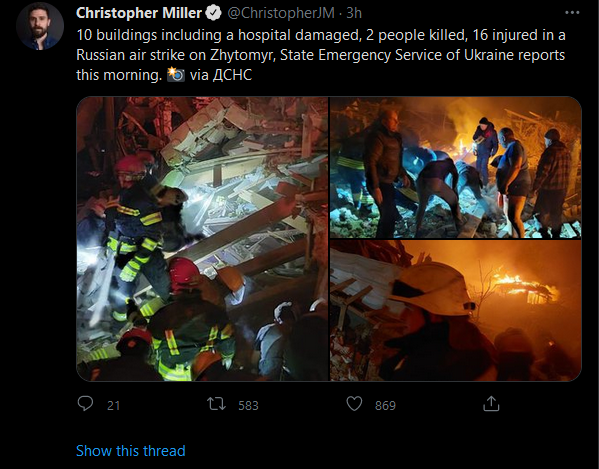Click the ДСНС text in the tweet
The width and height of the screenshot is (599, 469).
pyautogui.click(x=232, y=75)
